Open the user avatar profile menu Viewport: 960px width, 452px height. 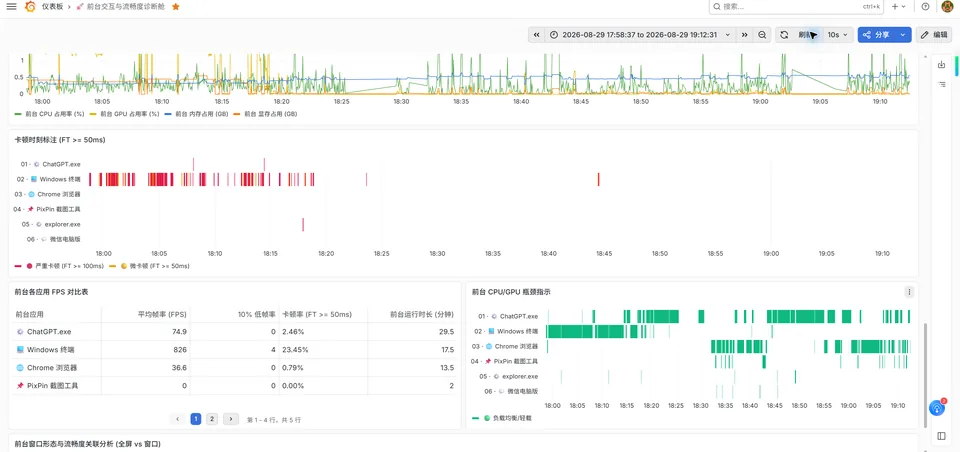[947, 7]
